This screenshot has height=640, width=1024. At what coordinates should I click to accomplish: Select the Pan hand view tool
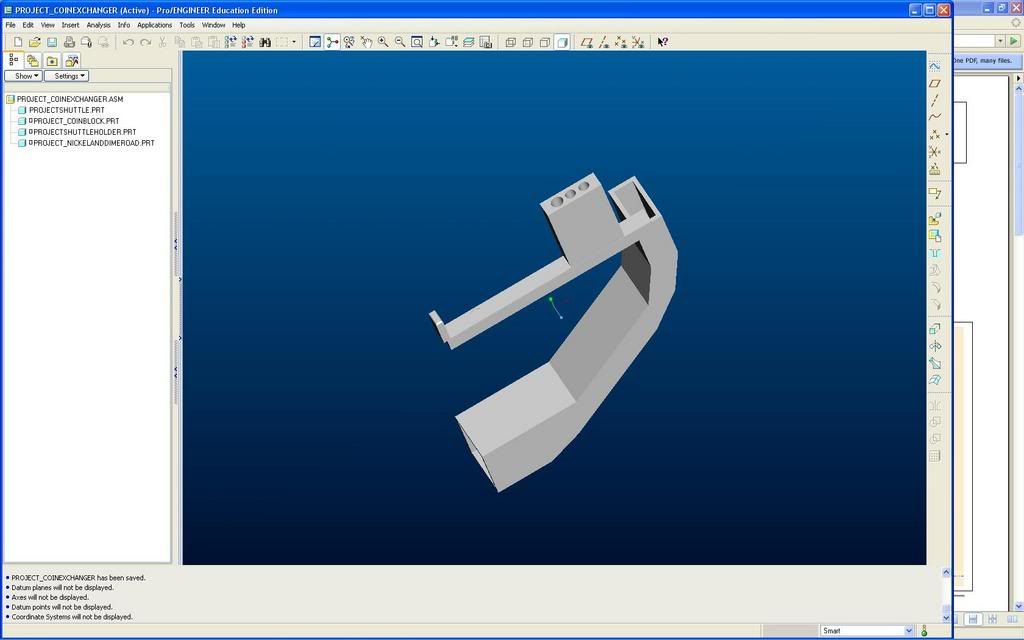click(x=366, y=42)
